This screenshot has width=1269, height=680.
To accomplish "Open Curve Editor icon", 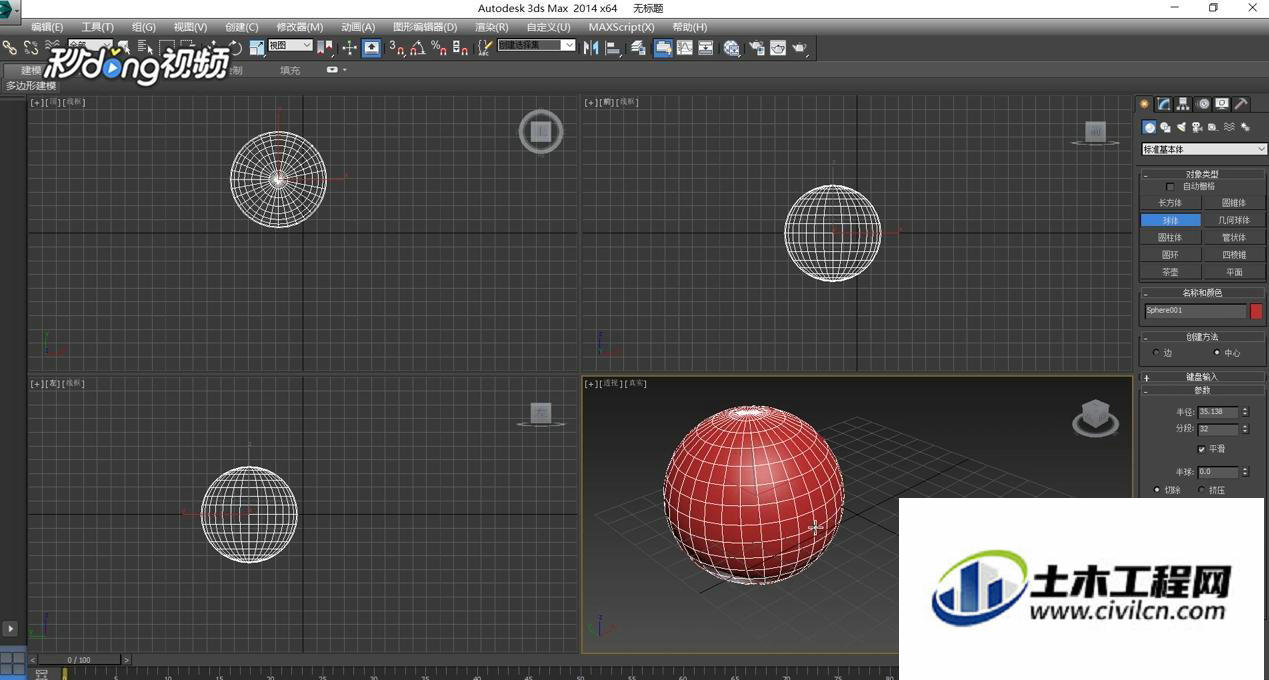I will (685, 47).
